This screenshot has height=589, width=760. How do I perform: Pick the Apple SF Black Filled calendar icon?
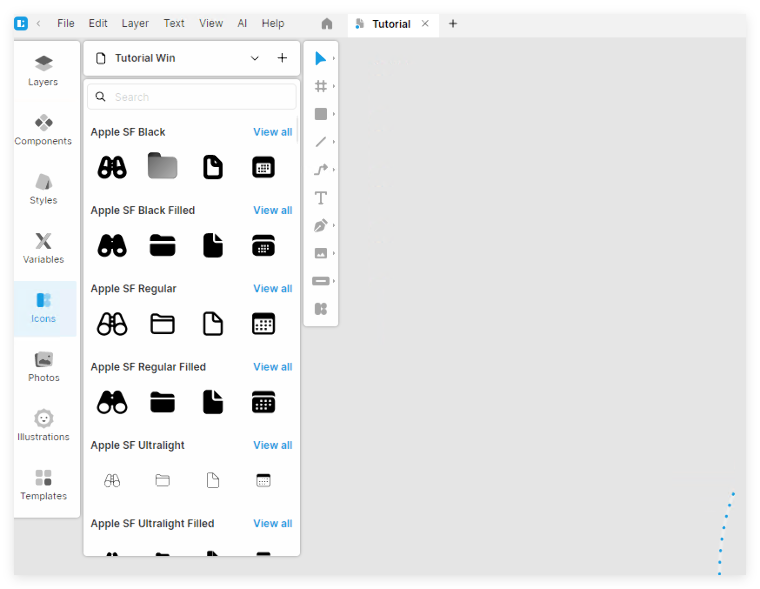pos(263,245)
